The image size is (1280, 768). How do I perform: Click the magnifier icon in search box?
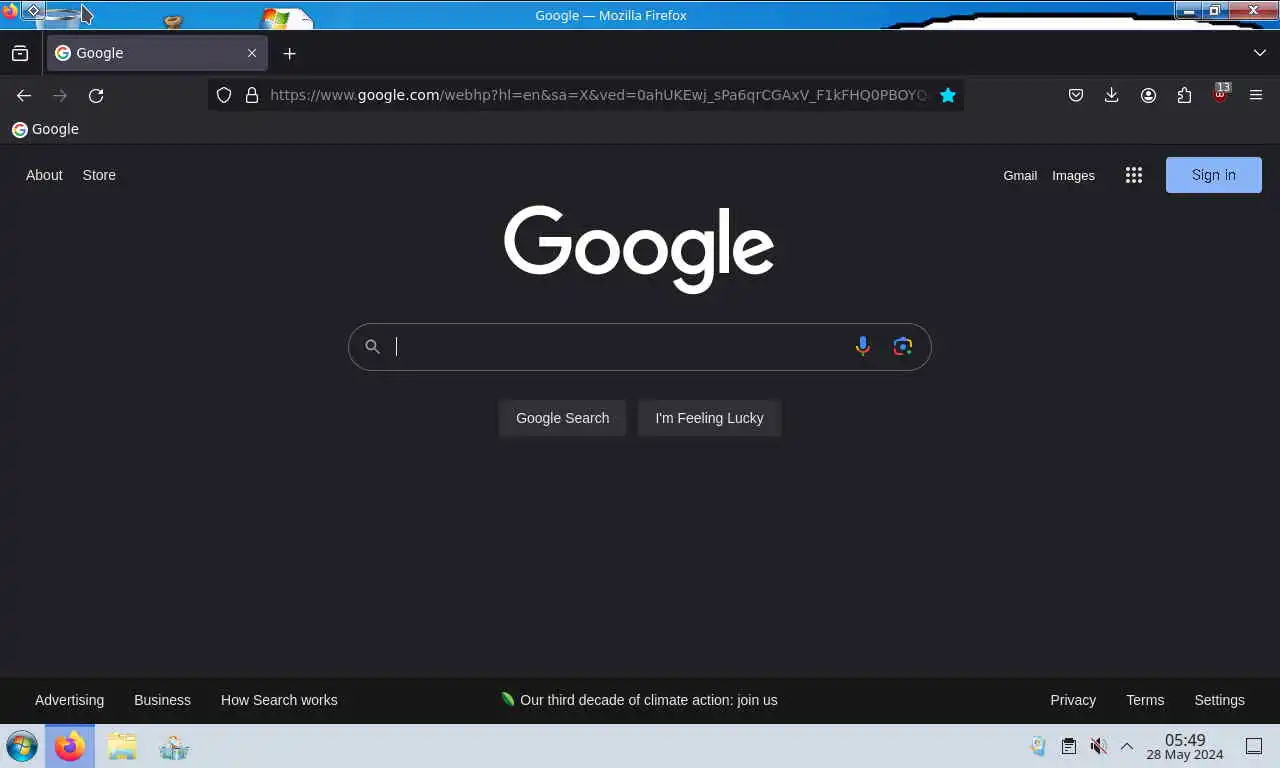372,347
